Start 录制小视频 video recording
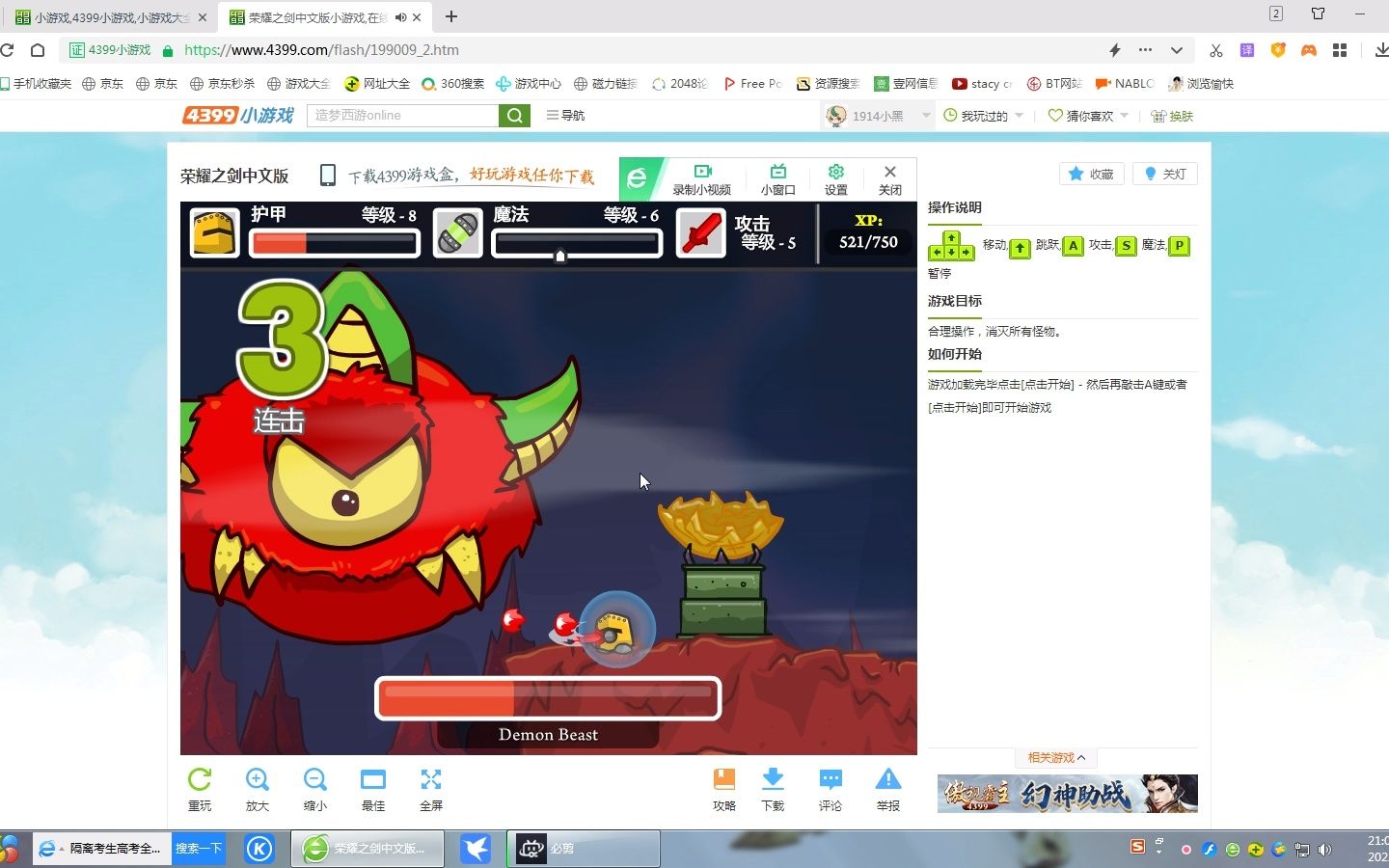The height and width of the screenshot is (868, 1389). (x=702, y=179)
